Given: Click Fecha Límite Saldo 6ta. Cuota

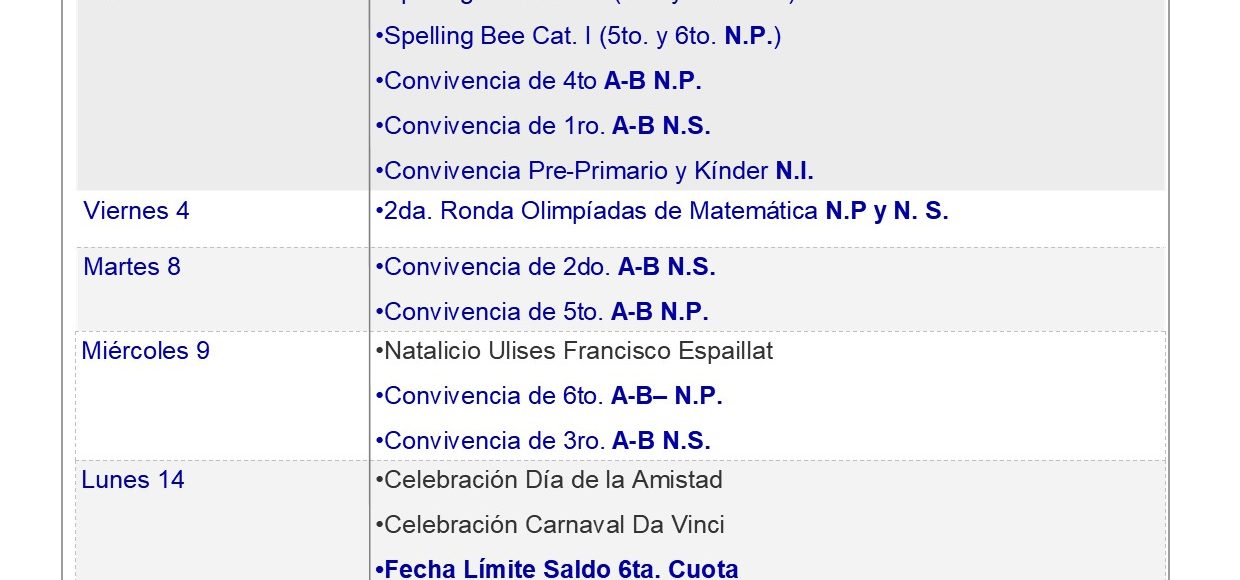Looking at the screenshot, I should coord(557,570).
